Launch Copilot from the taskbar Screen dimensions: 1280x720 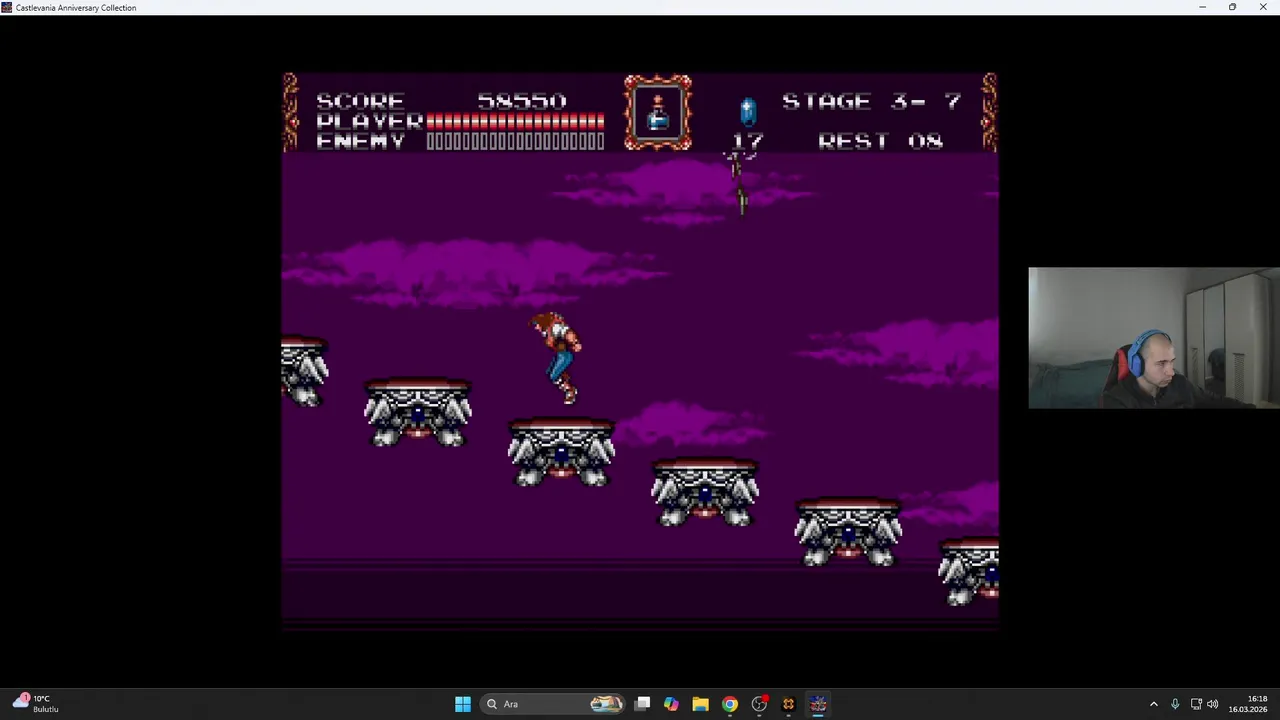point(671,704)
